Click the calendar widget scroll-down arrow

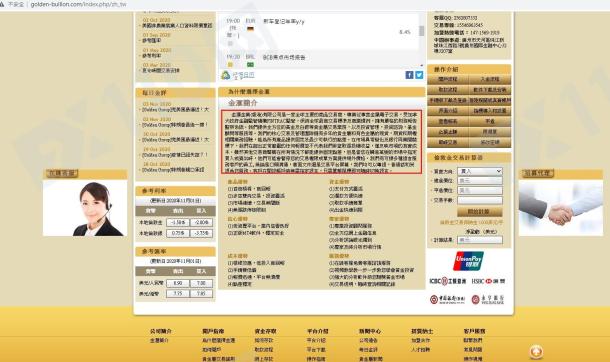[x=422, y=66]
